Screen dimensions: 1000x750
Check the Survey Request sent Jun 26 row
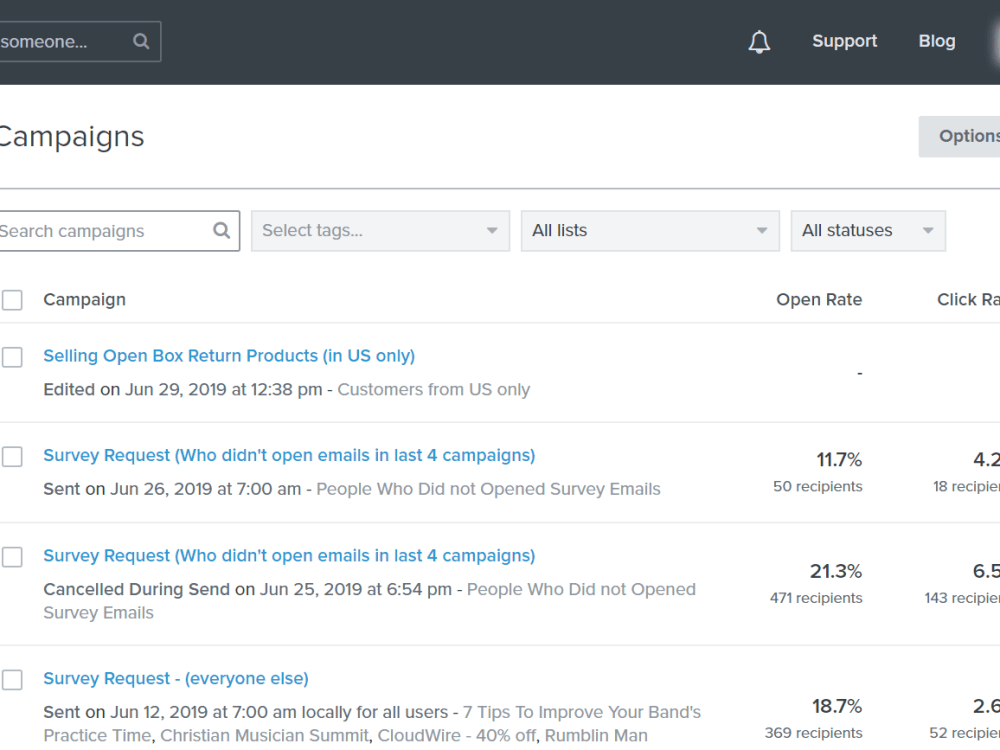point(12,457)
